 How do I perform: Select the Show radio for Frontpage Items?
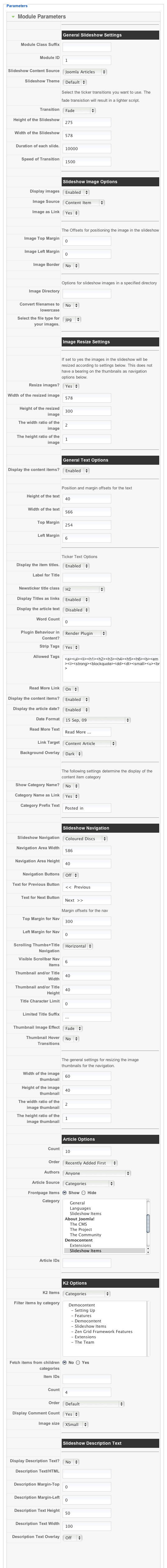click(x=64, y=1193)
